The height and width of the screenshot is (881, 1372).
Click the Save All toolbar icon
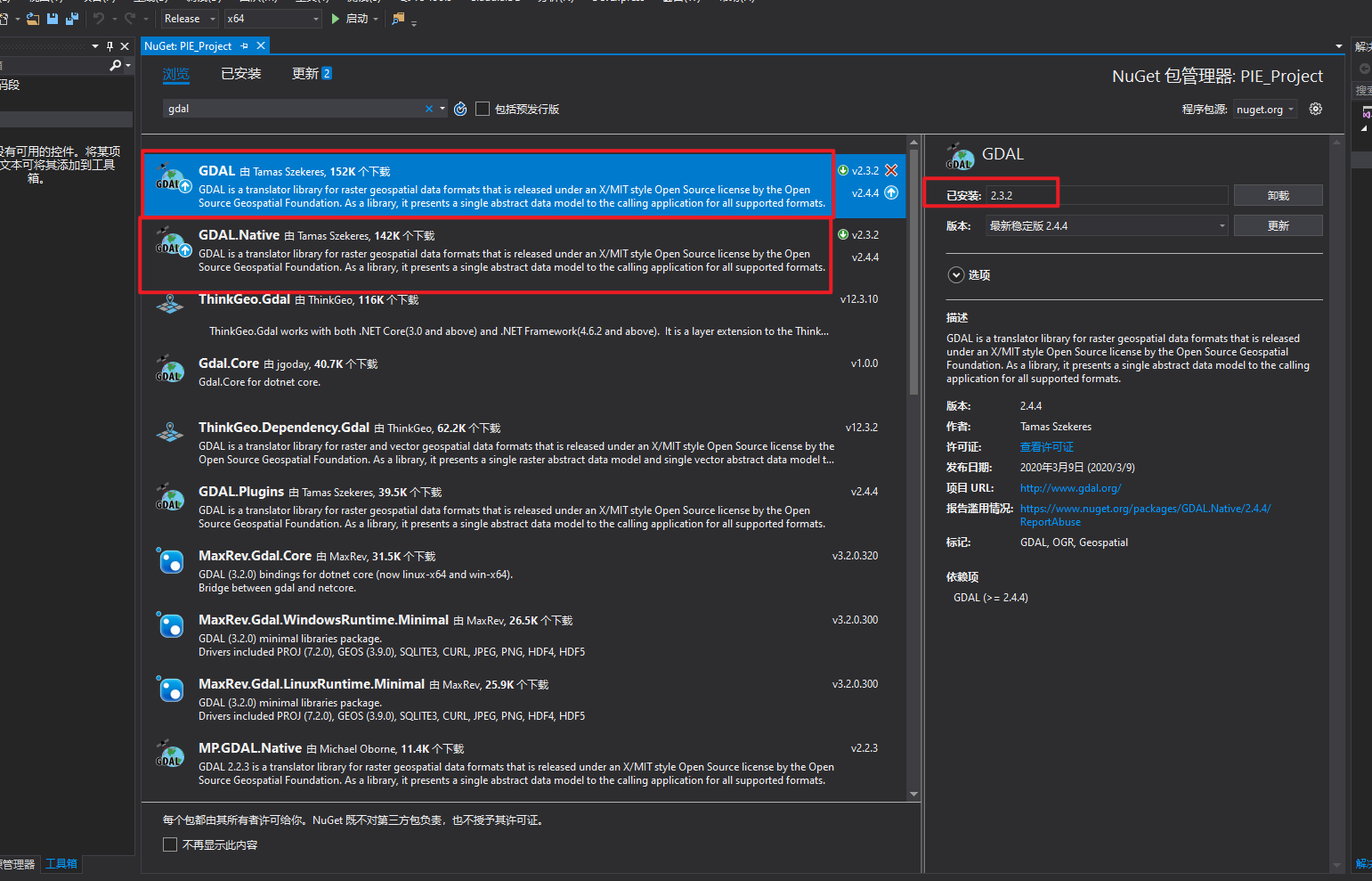pos(71,19)
